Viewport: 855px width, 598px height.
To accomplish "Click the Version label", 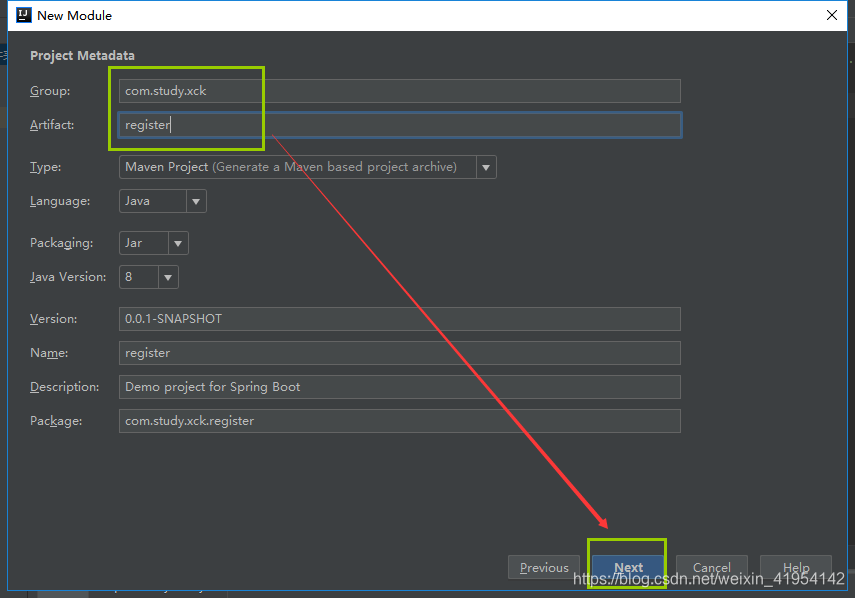I will click(53, 319).
